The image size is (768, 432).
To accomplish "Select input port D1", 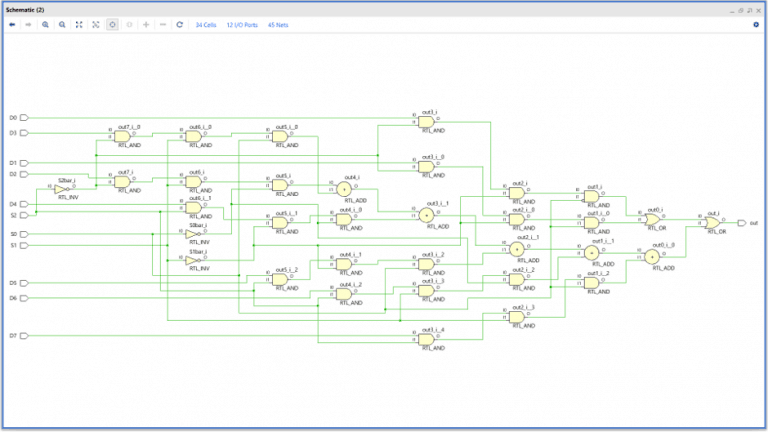I will coord(24,163).
